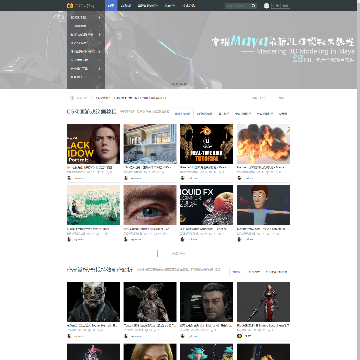Select the blue highlighted tab in the top navigation
The width and height of the screenshot is (360, 360).
pyautogui.click(x=111, y=5)
